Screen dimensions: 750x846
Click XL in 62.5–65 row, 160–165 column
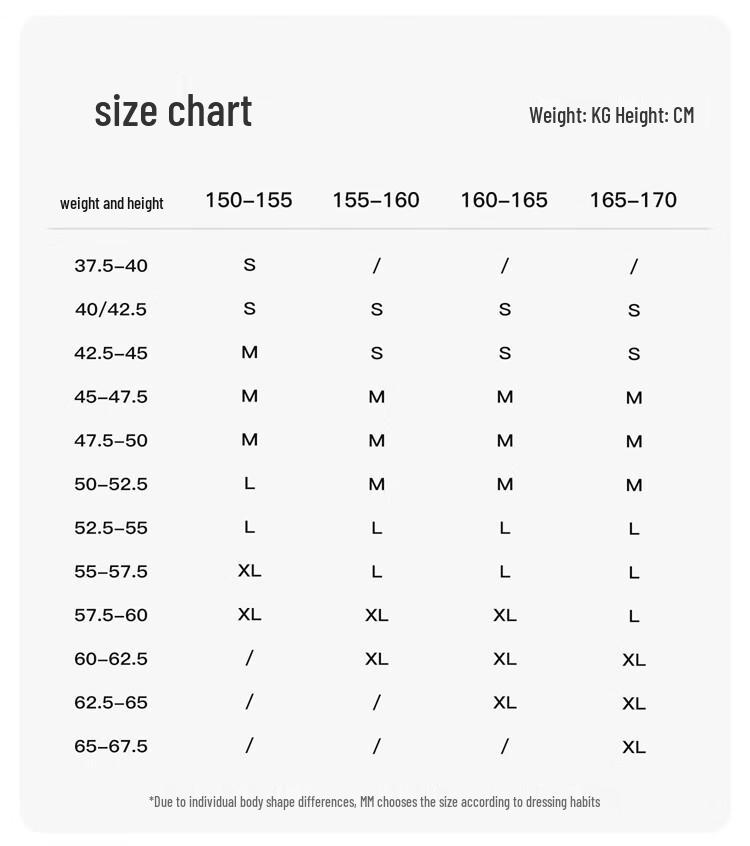click(x=505, y=702)
